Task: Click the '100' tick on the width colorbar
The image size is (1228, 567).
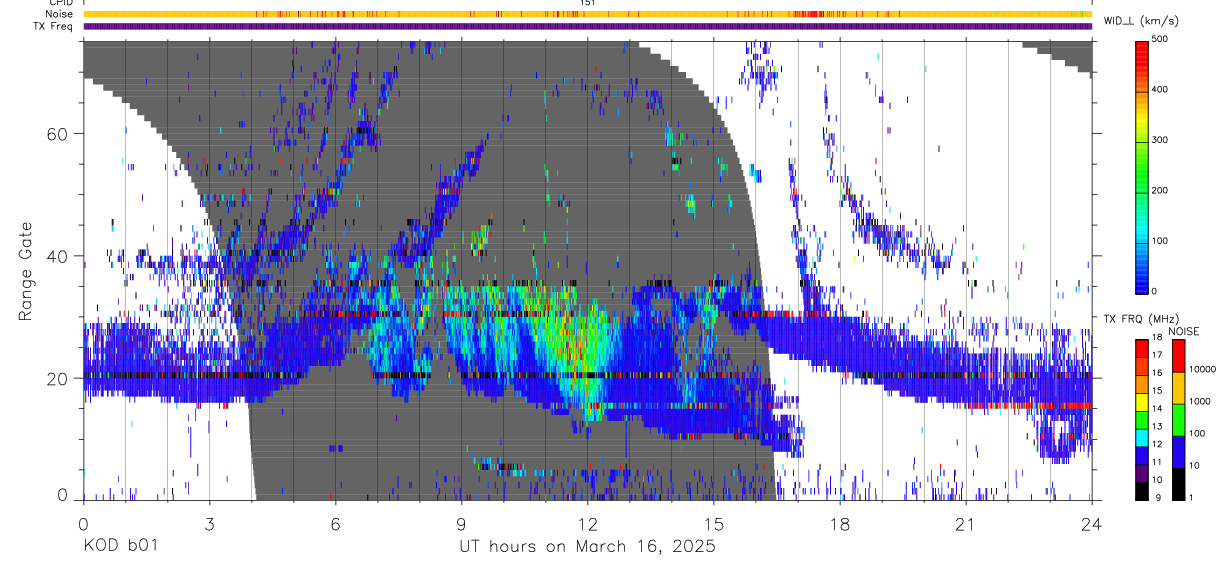Action: (1162, 241)
